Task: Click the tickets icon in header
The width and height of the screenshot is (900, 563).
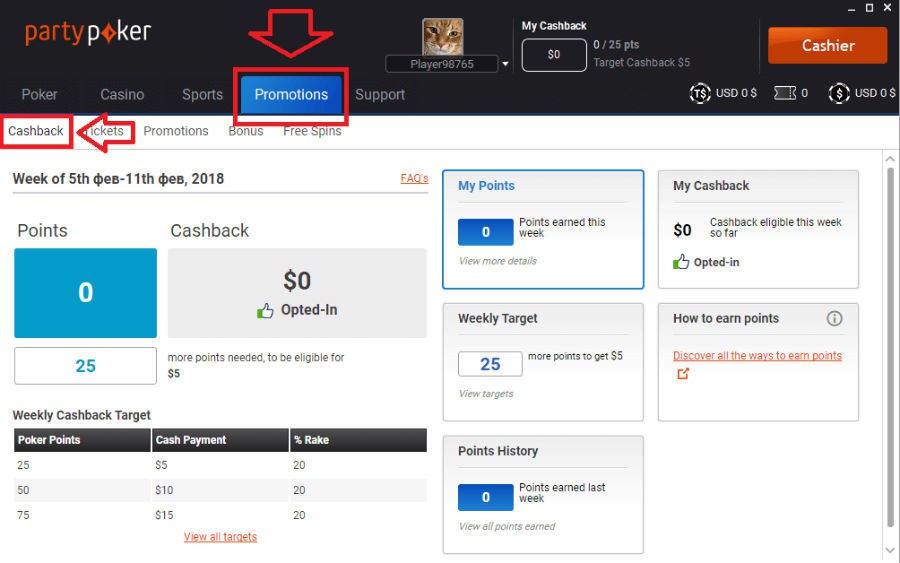Action: coord(785,93)
